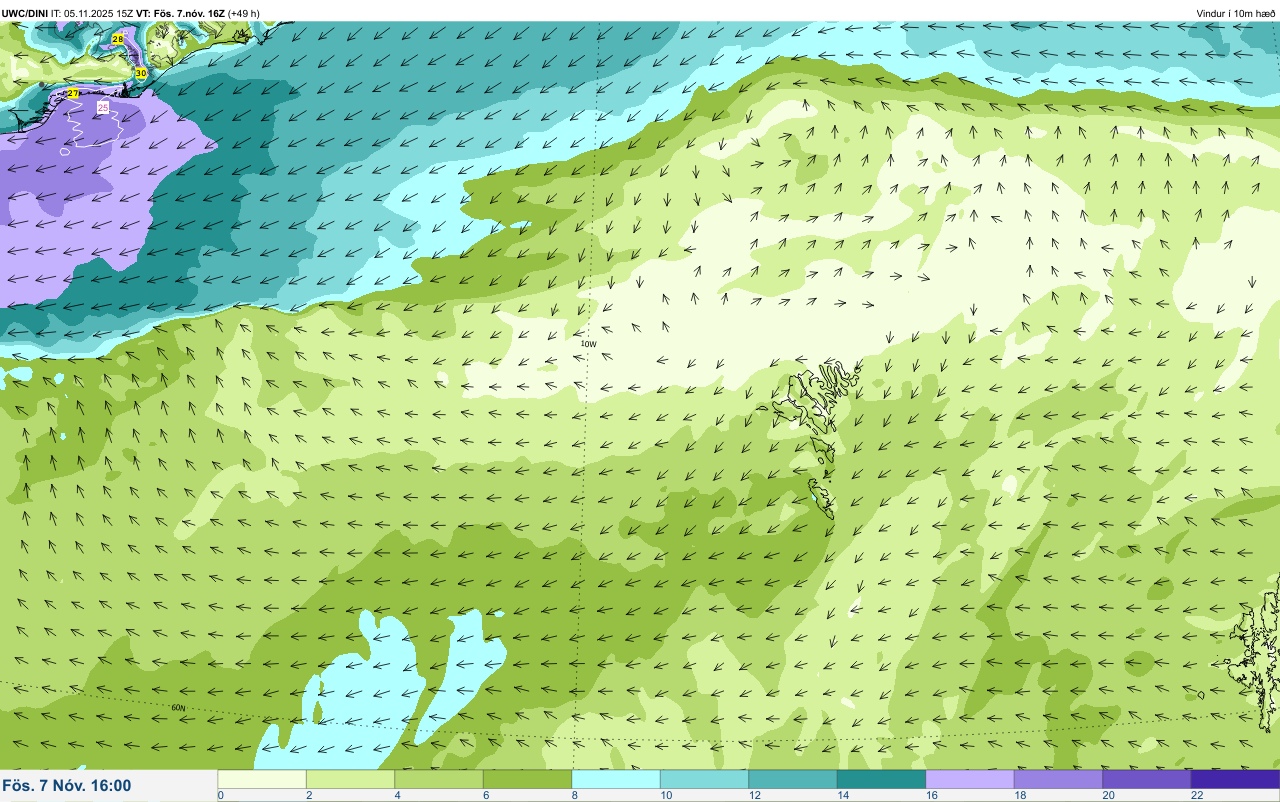Screen dimensions: 1280x802
Task: Click the 8–10 m/s light cyan legend swatch
Action: 616,779
